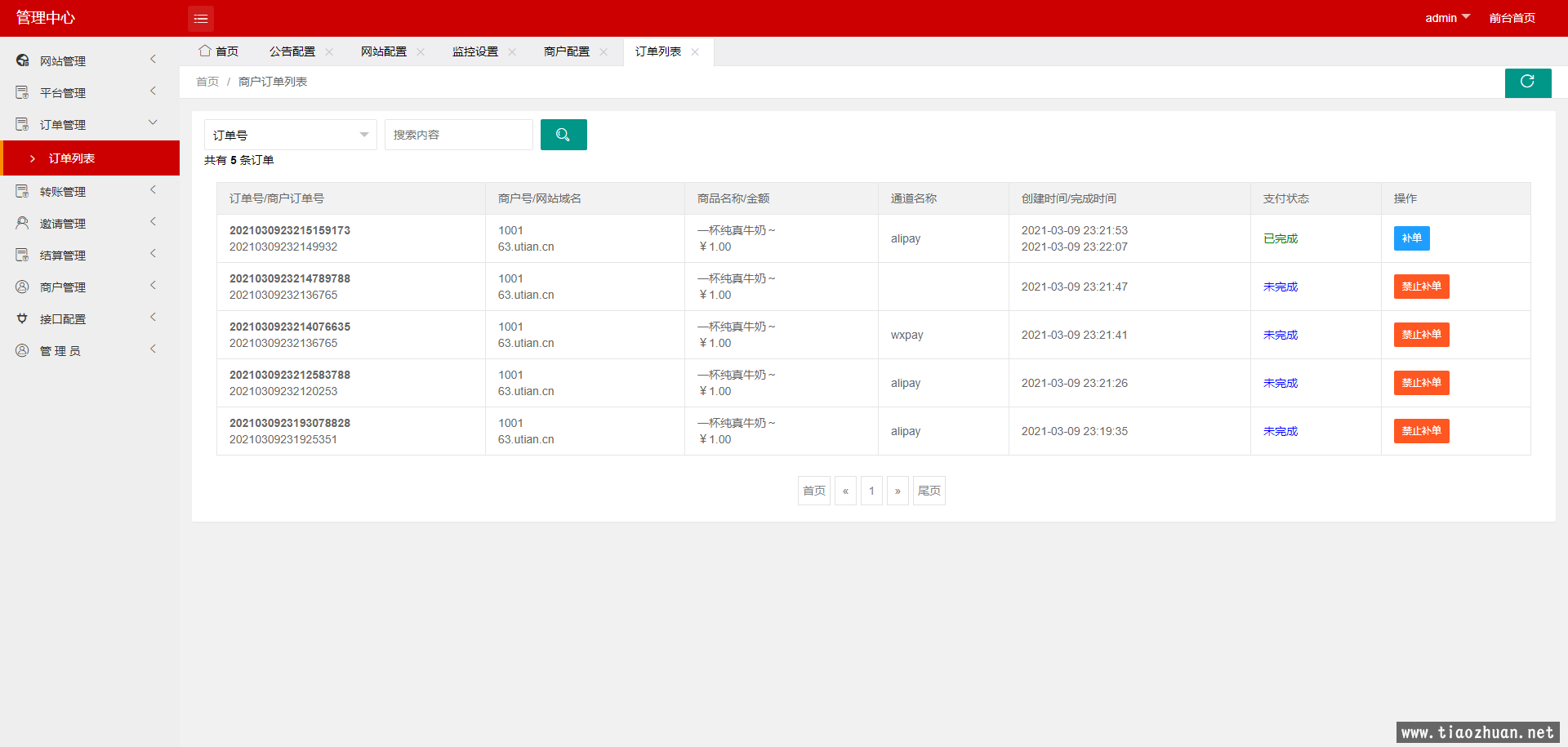Screen dimensions: 1568x747
Task: Collapse the 订单管理 menu chevron
Action: [153, 122]
